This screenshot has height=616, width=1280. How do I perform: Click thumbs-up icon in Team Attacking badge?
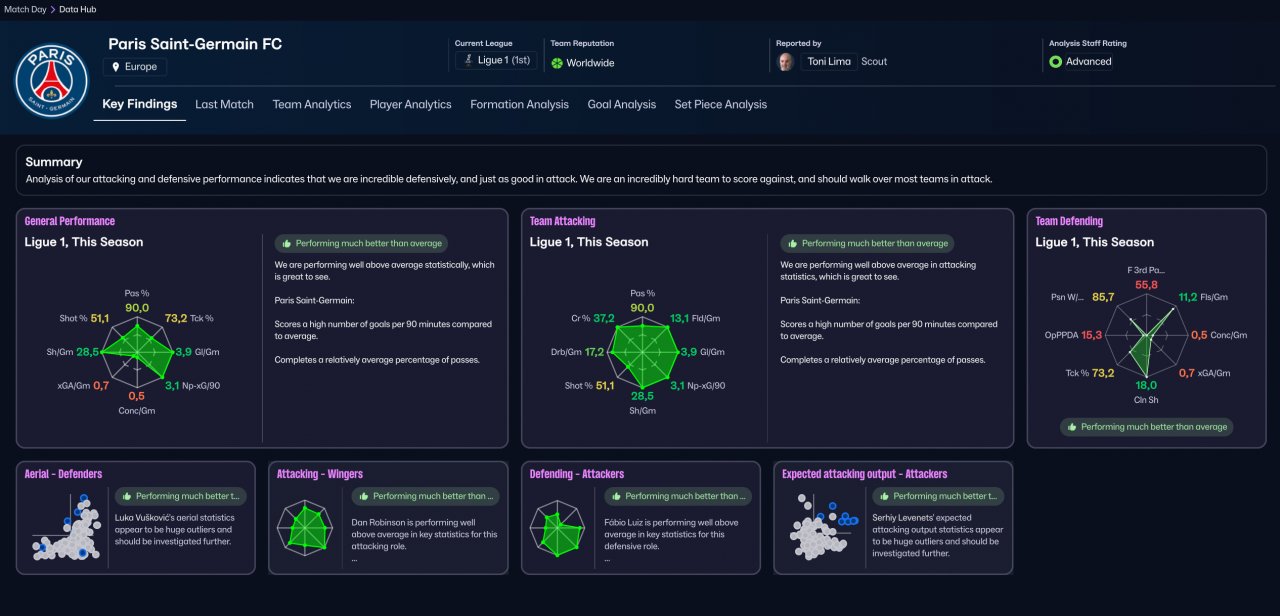pos(792,243)
